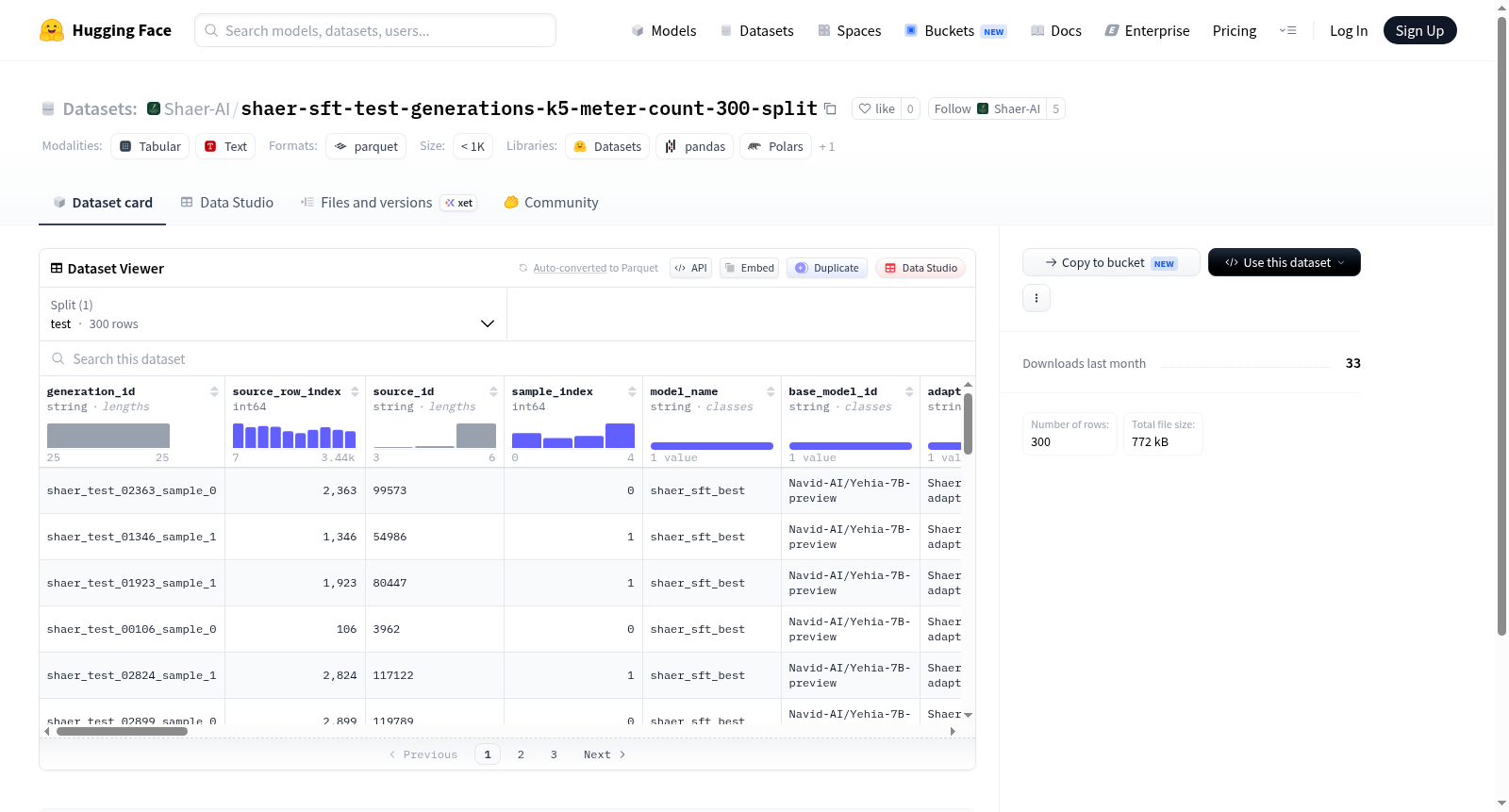1509x812 pixels.
Task: Click the table vertical scrollbar thumb
Action: click(x=968, y=423)
